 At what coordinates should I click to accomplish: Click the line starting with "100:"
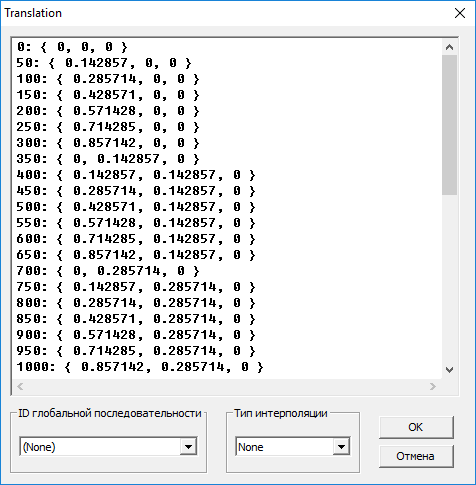click(x=108, y=79)
